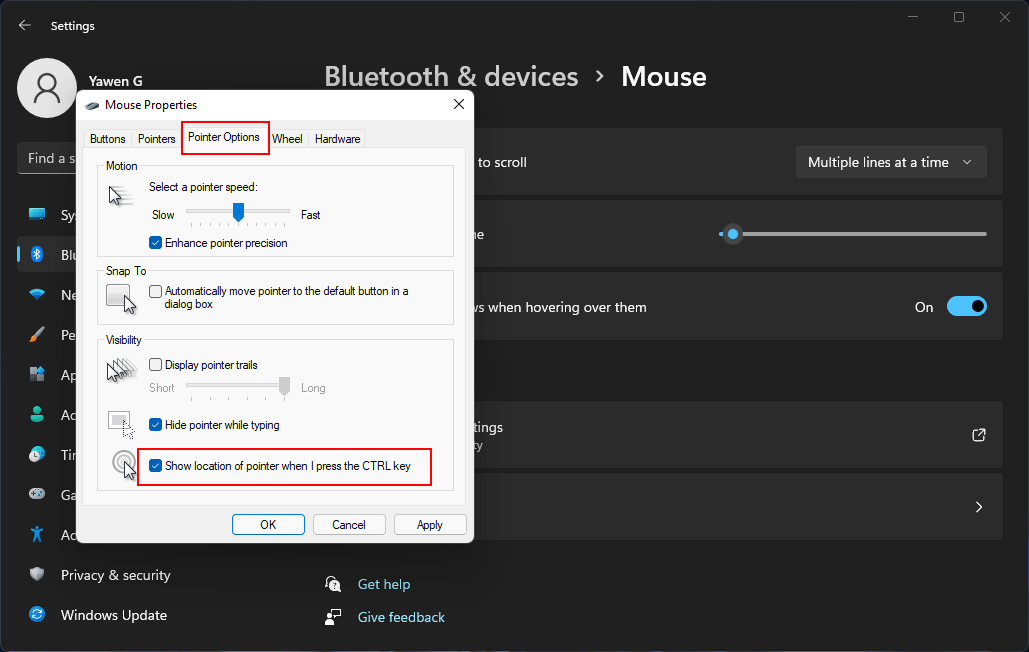This screenshot has height=652, width=1029.
Task: Click the pointer speed slider thumb
Action: (238, 212)
